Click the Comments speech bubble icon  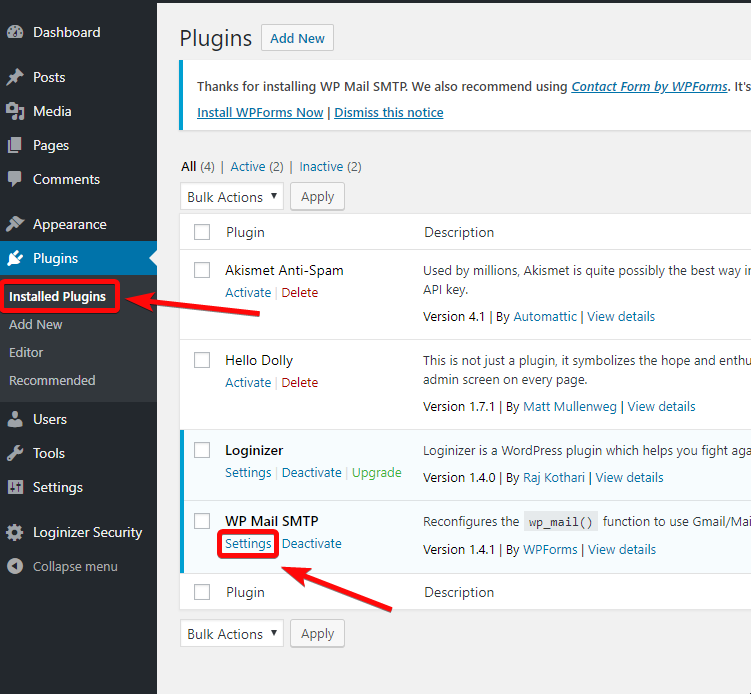[15, 179]
